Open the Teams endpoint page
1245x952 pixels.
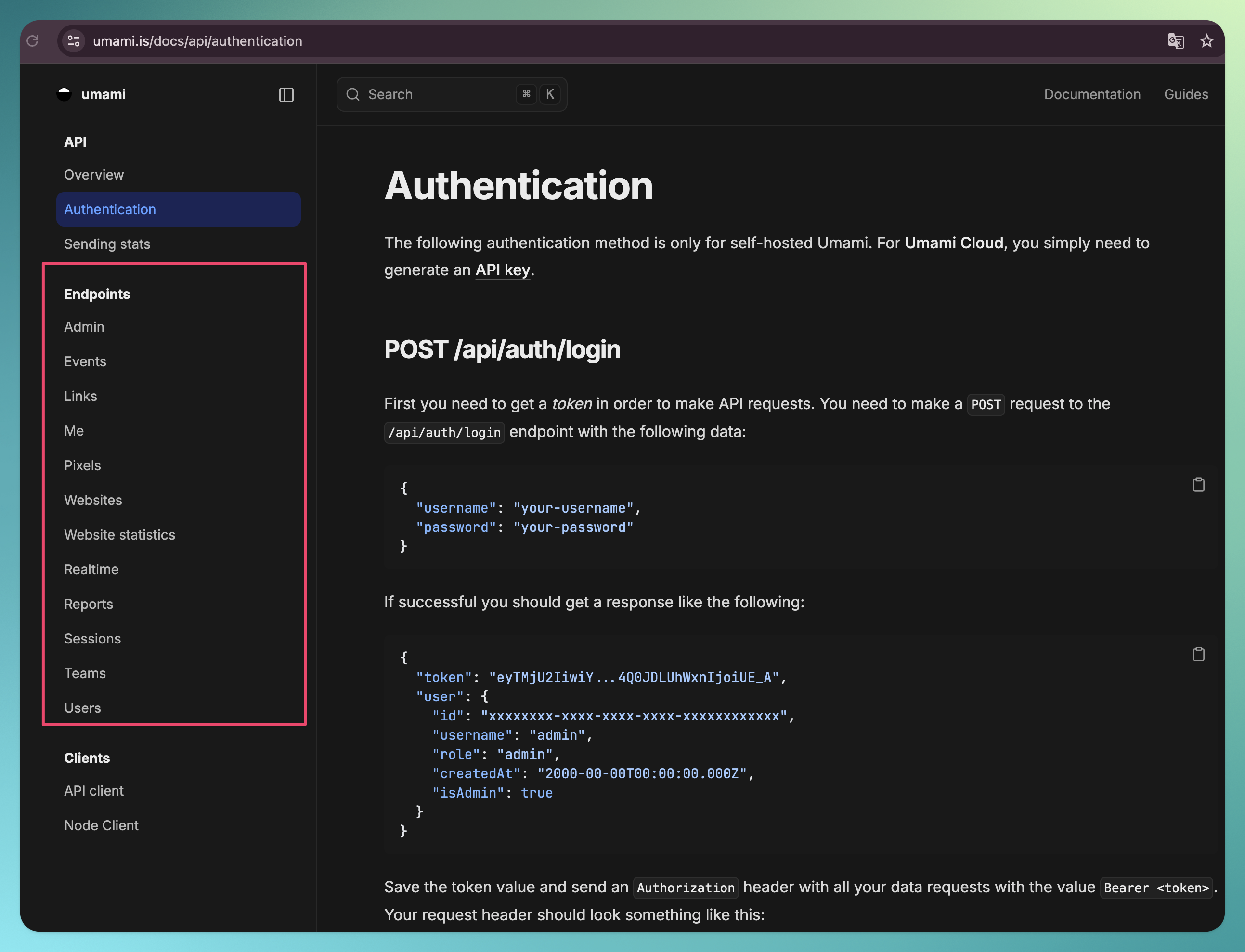[85, 673]
